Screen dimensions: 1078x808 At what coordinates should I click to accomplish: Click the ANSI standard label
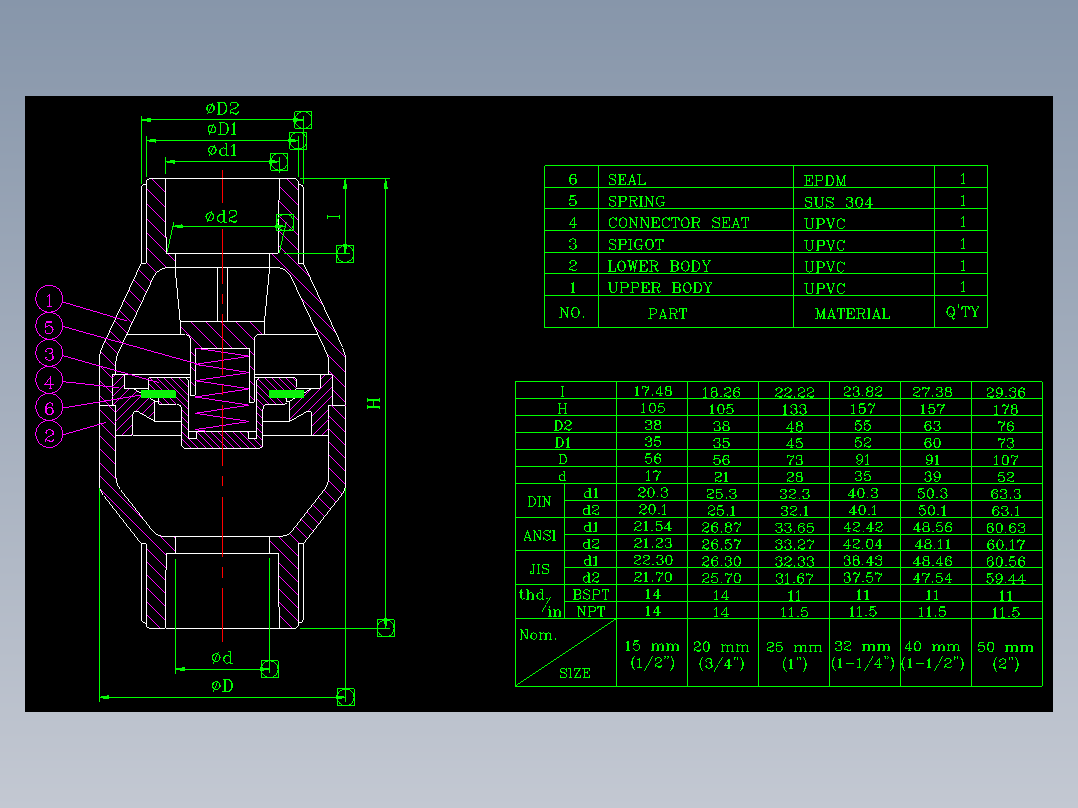point(540,536)
